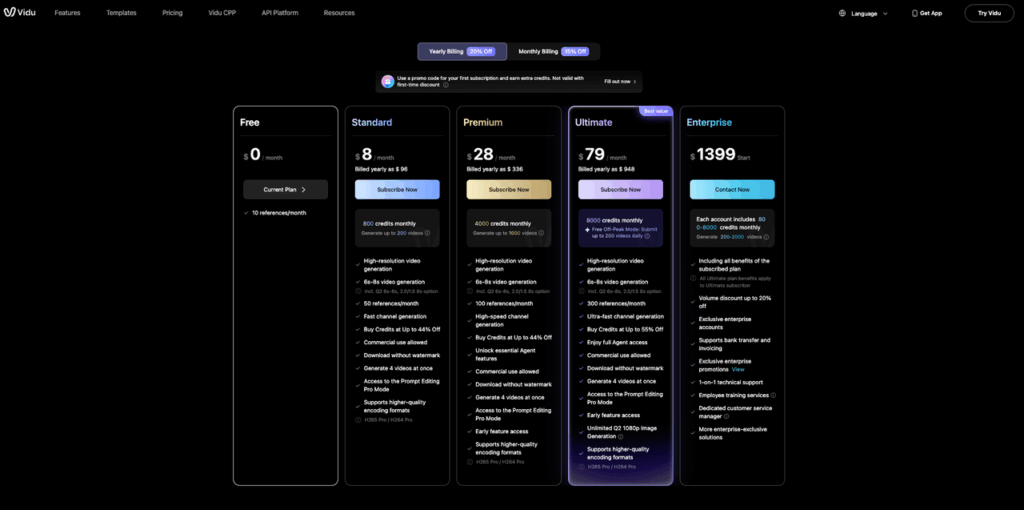The width and height of the screenshot is (1024, 510).
Task: Click '300 references/month' feature
Action: pyautogui.click(x=616, y=304)
